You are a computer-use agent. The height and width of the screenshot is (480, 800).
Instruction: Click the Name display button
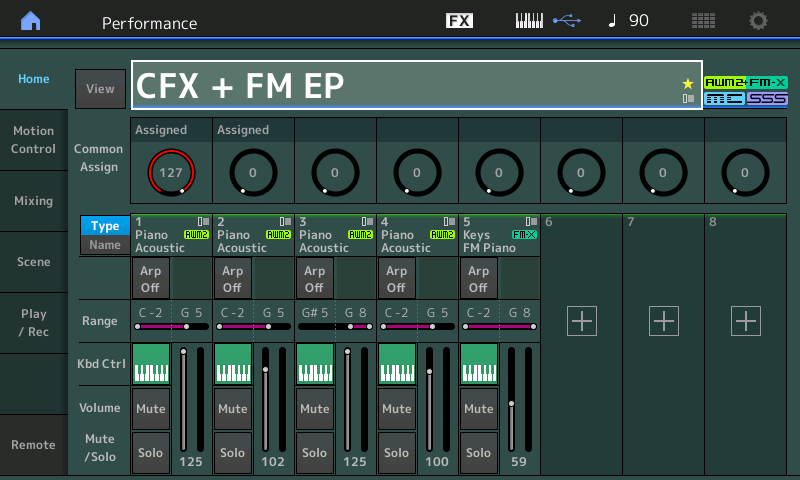point(105,245)
